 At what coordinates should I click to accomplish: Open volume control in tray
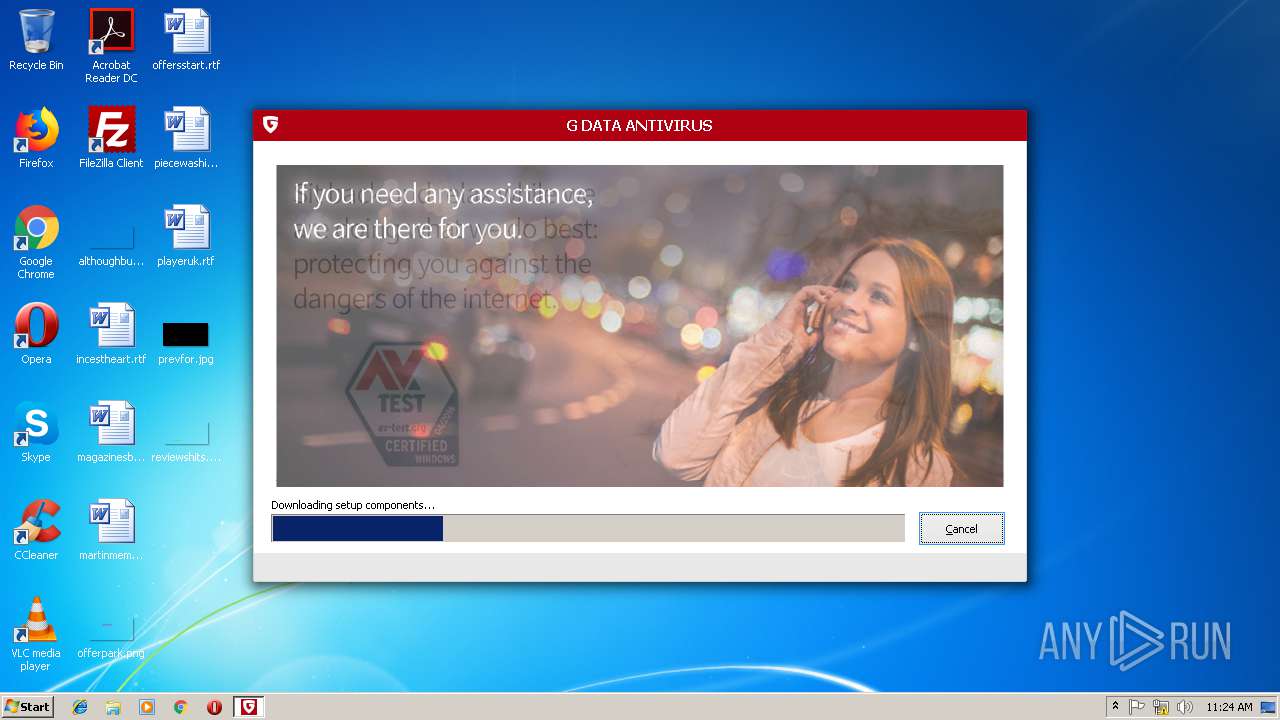pos(1185,707)
